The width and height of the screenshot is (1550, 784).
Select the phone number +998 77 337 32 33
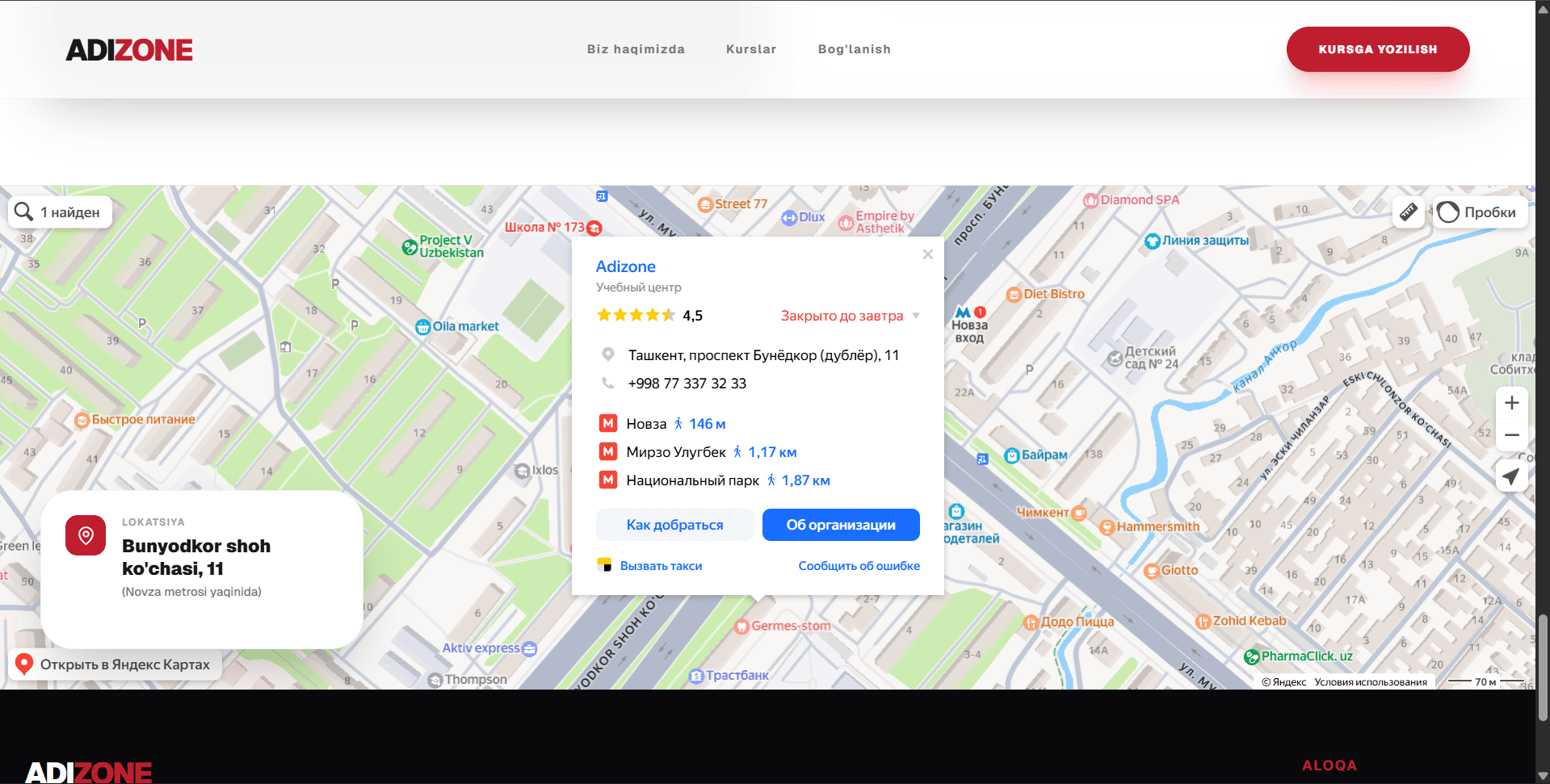687,384
